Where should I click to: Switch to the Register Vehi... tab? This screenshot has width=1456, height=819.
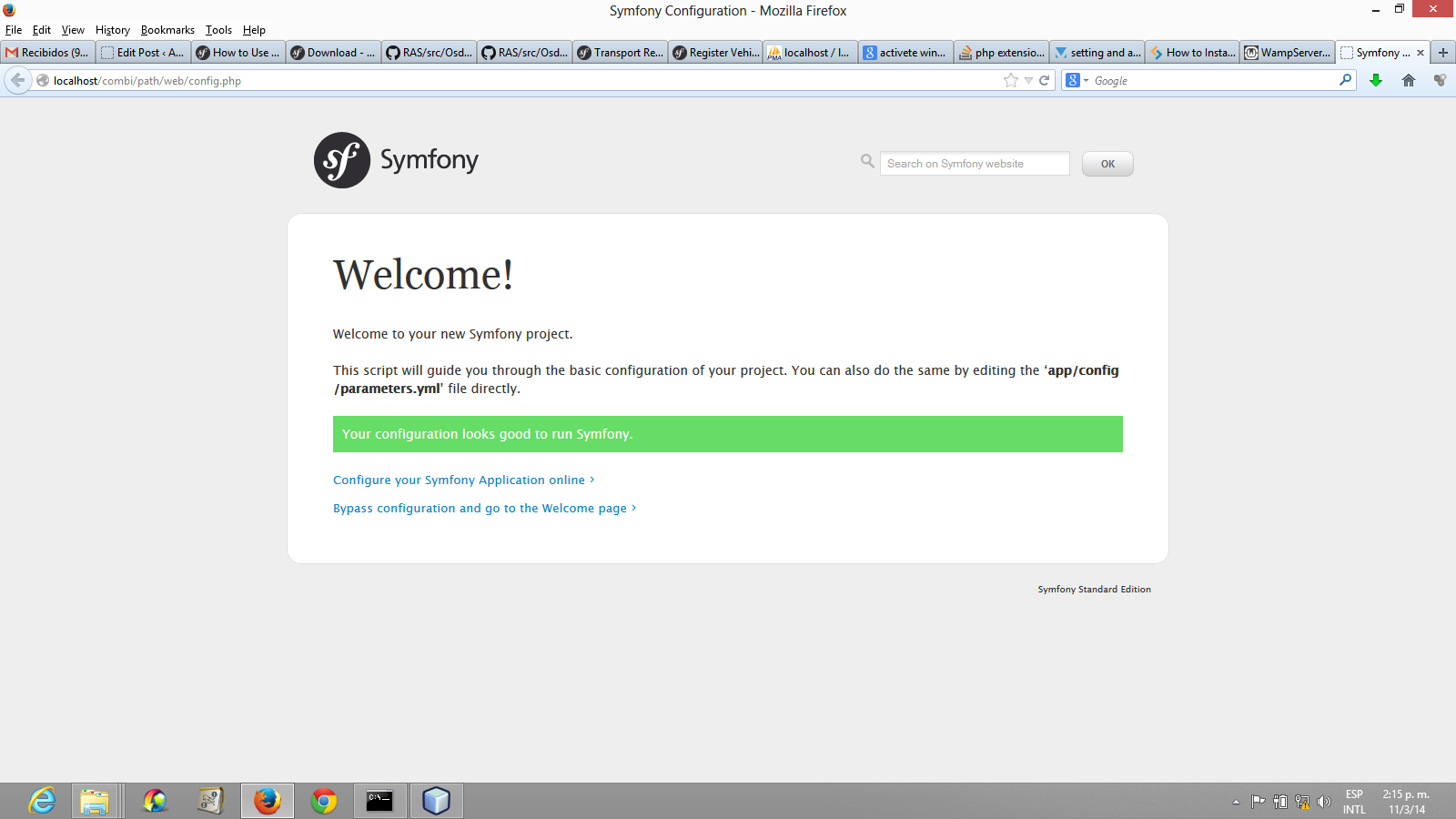pos(715,53)
